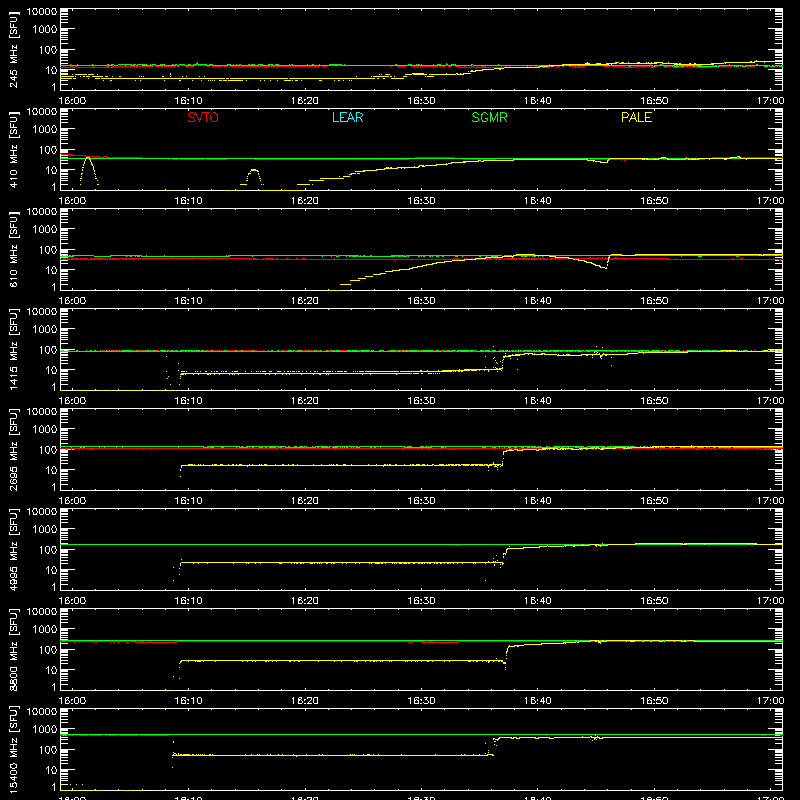Screen dimensions: 800x800
Task: Click the red SVTO legend label
Action: tap(203, 117)
